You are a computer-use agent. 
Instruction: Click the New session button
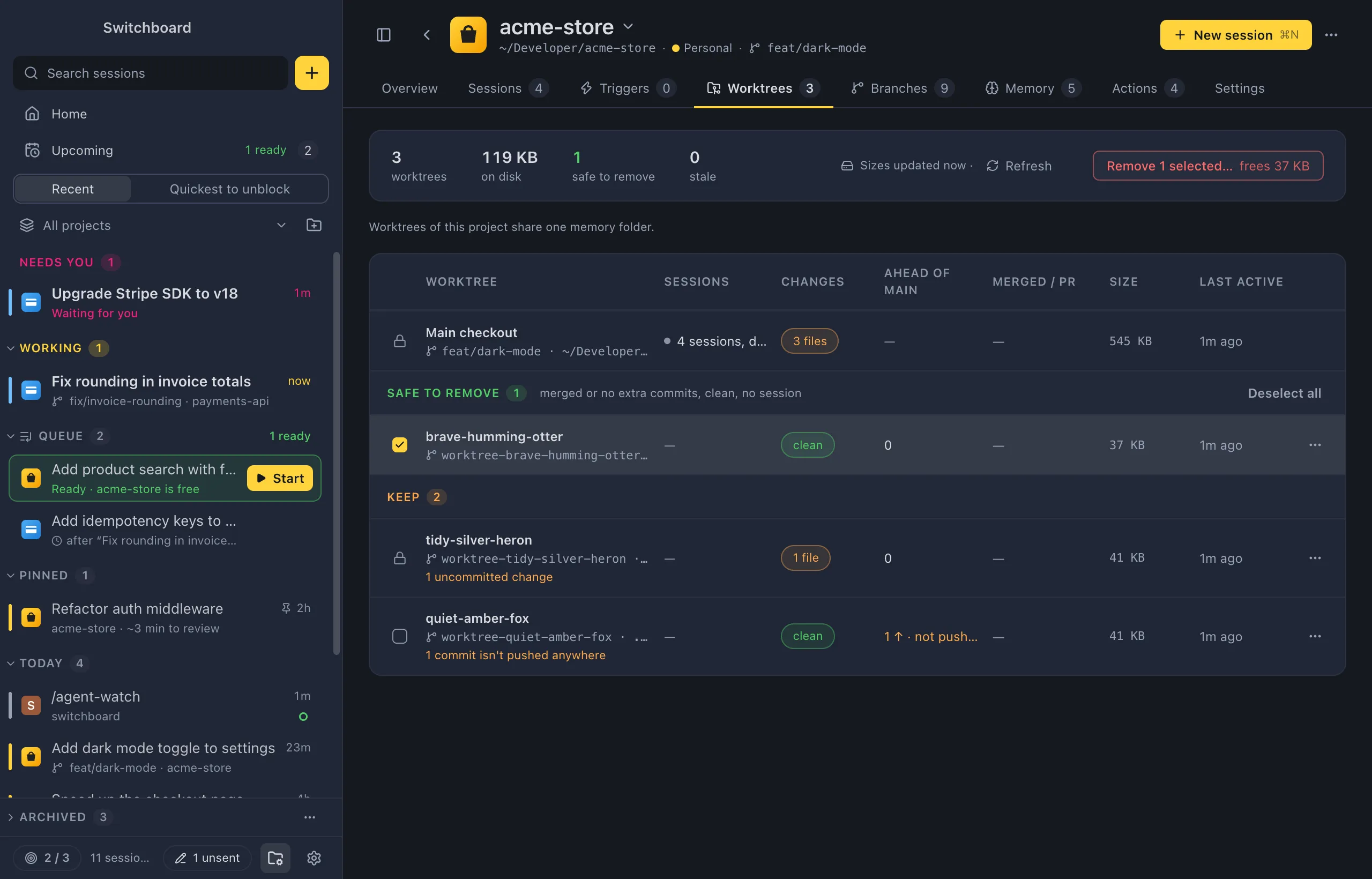click(1235, 35)
